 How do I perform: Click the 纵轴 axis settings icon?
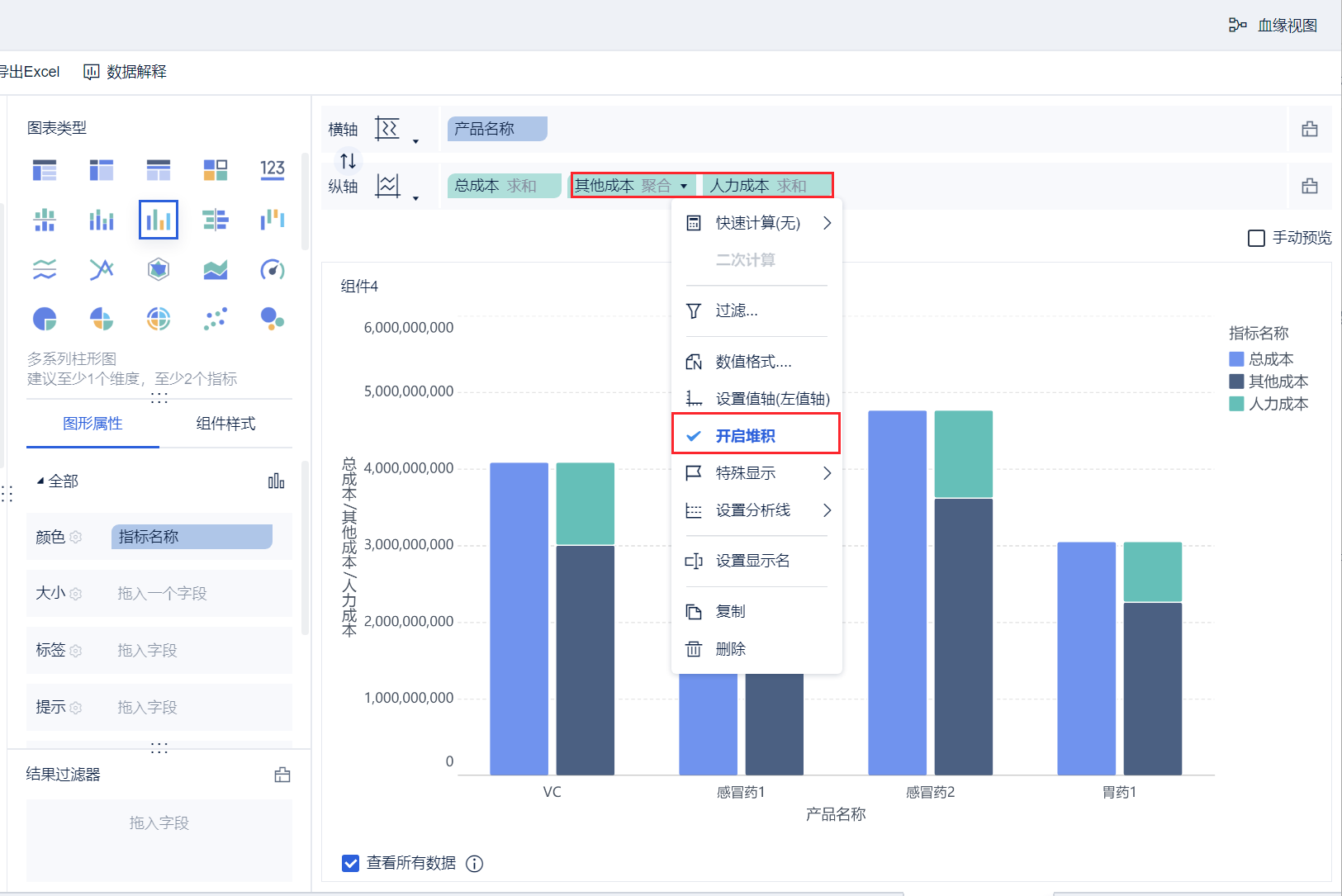click(x=386, y=185)
